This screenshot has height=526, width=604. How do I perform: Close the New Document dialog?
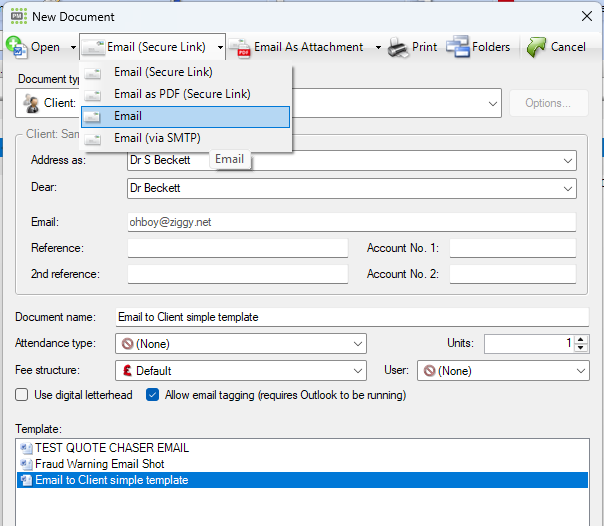[x=585, y=16]
